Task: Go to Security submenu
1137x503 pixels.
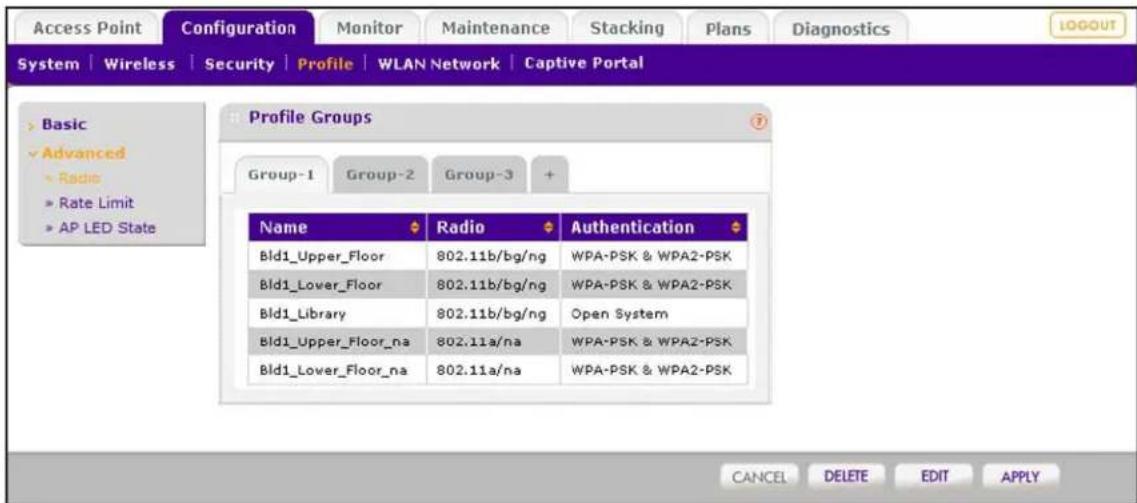Action: tap(239, 64)
